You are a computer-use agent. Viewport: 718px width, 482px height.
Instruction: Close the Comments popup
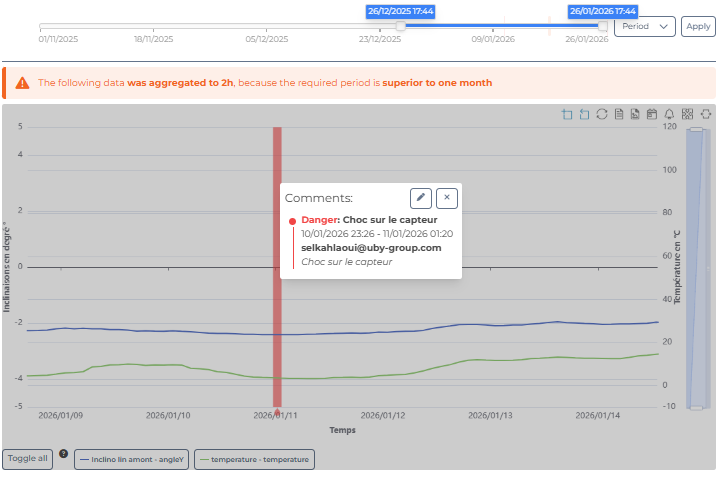coord(447,198)
